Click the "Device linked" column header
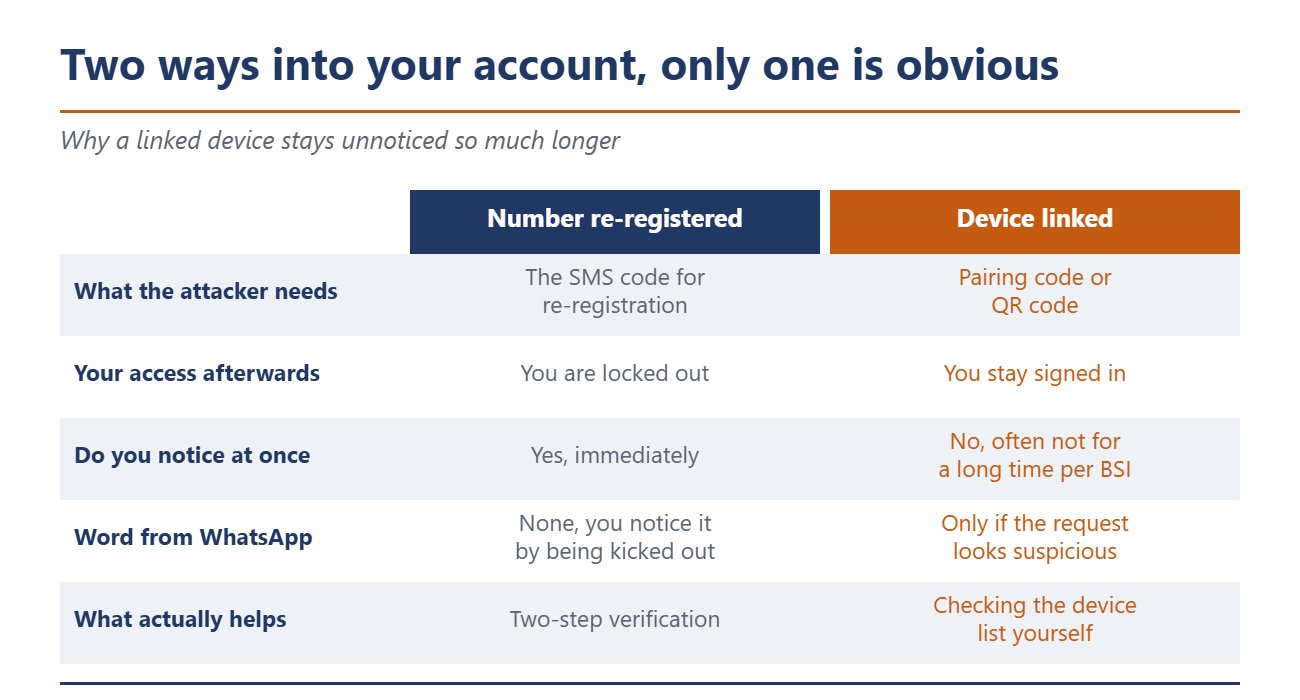1300x700 pixels. [1035, 221]
